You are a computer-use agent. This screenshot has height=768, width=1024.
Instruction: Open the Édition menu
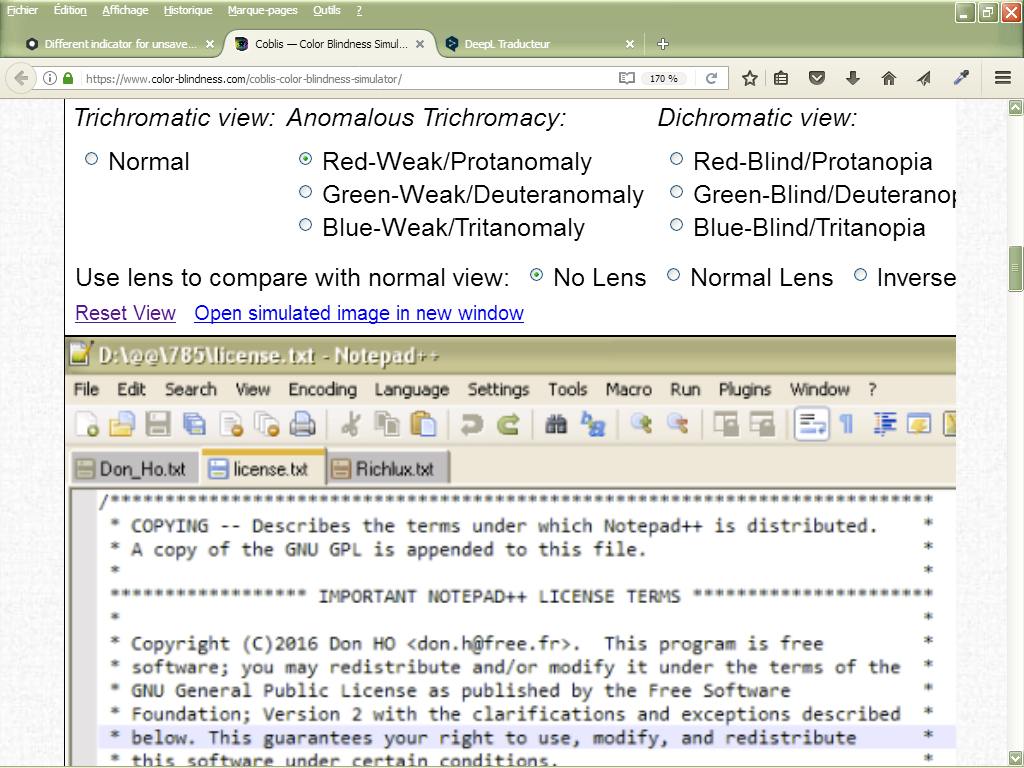click(70, 10)
